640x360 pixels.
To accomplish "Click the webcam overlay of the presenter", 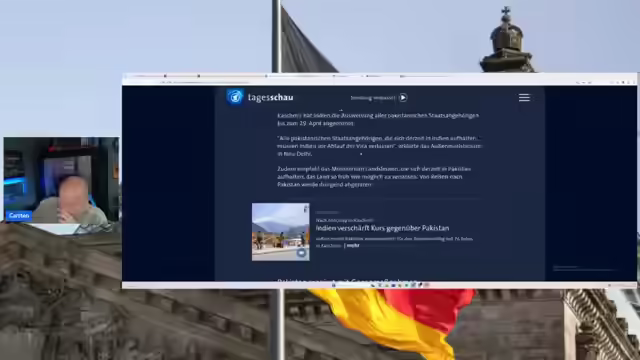I will coord(61,180).
